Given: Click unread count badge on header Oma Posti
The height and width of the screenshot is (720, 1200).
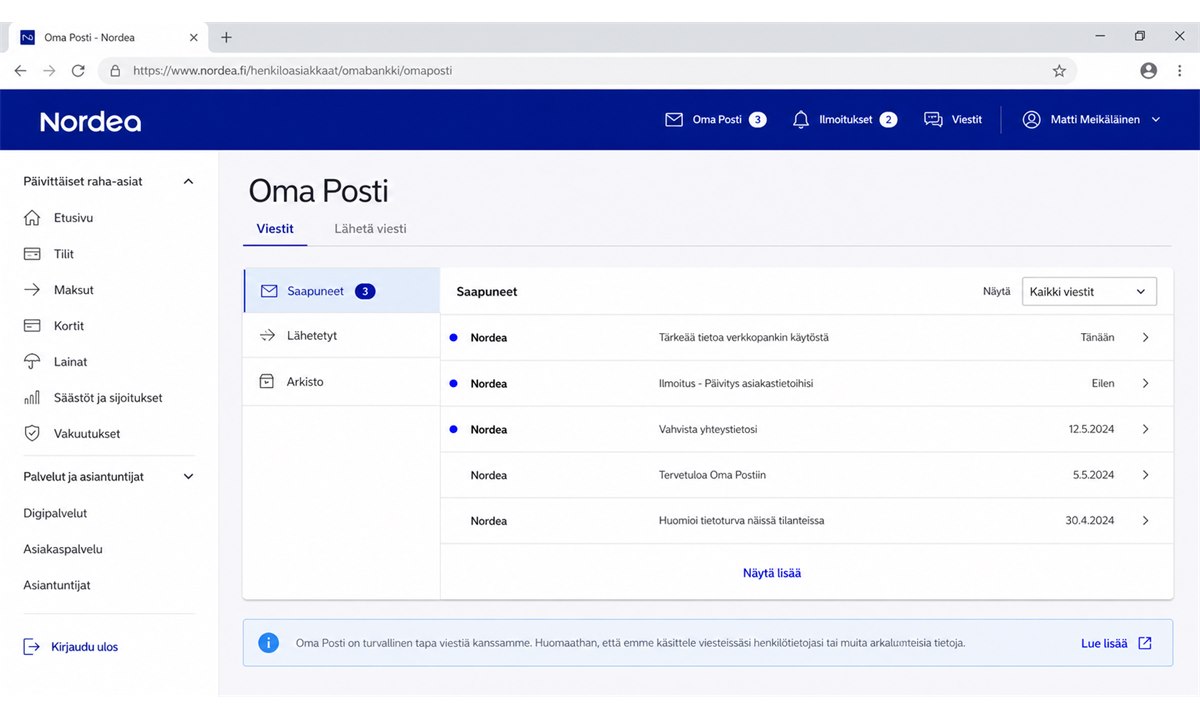Looking at the screenshot, I should pos(758,120).
